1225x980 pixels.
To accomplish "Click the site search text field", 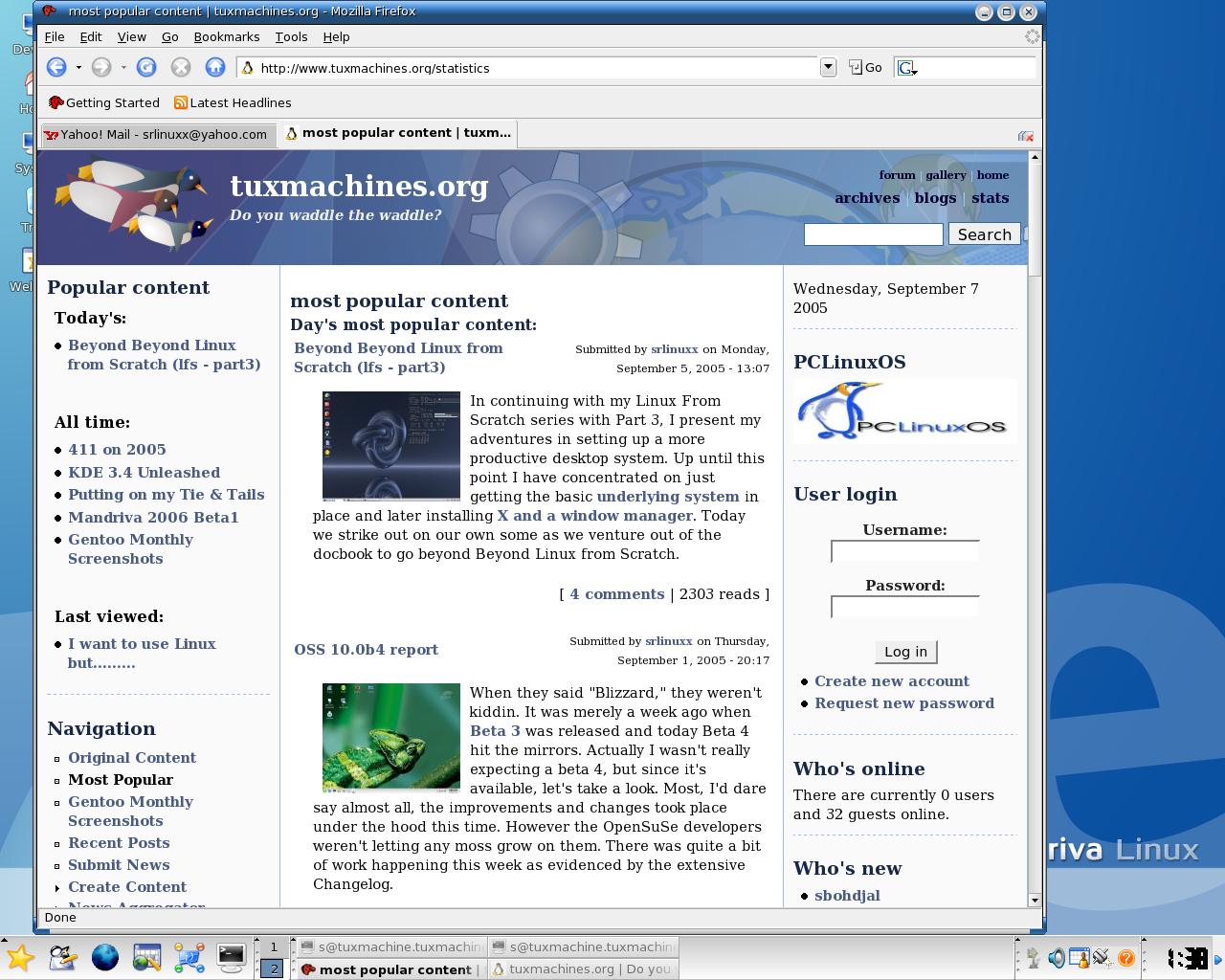I will [874, 234].
